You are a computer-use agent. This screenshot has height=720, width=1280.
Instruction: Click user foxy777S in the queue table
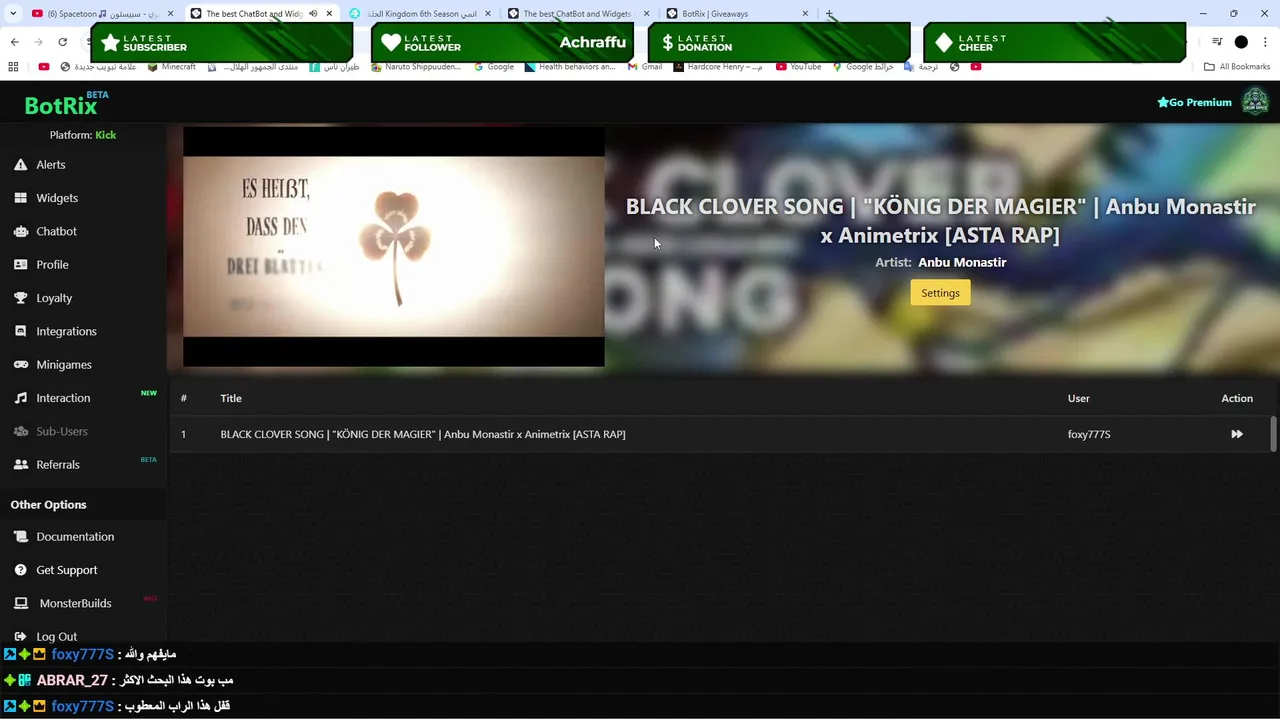(1089, 434)
